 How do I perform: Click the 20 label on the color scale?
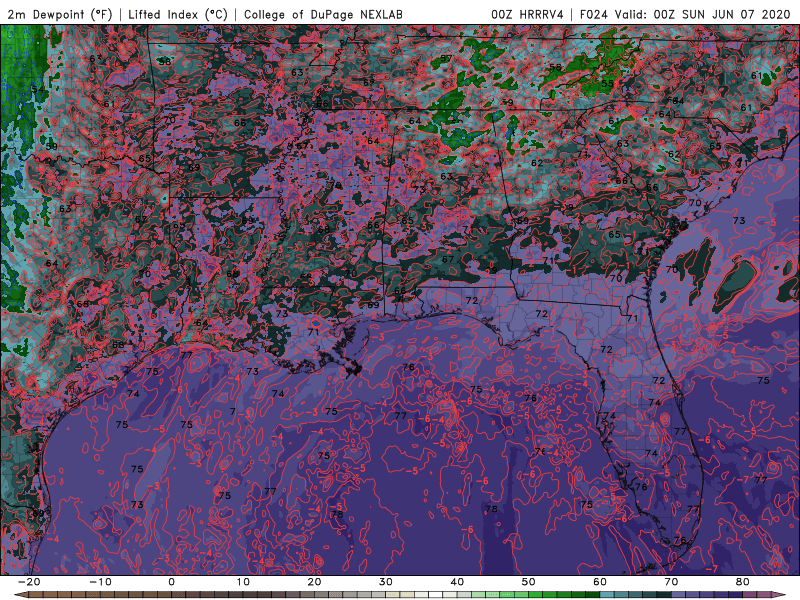pos(314,582)
